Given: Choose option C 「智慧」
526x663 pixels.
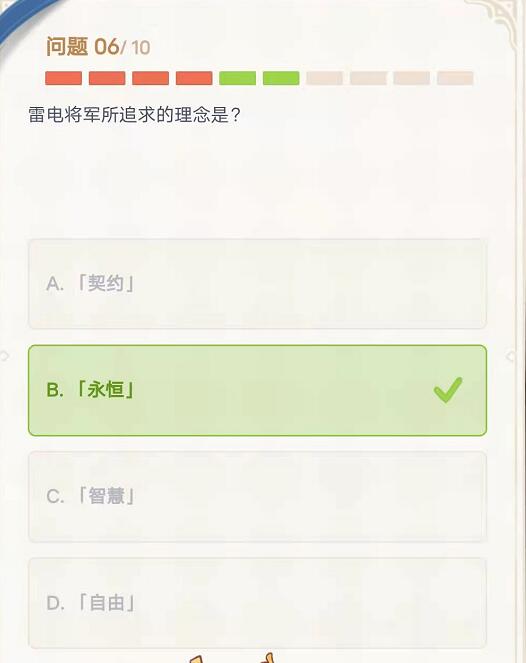Looking at the screenshot, I should [257, 496].
